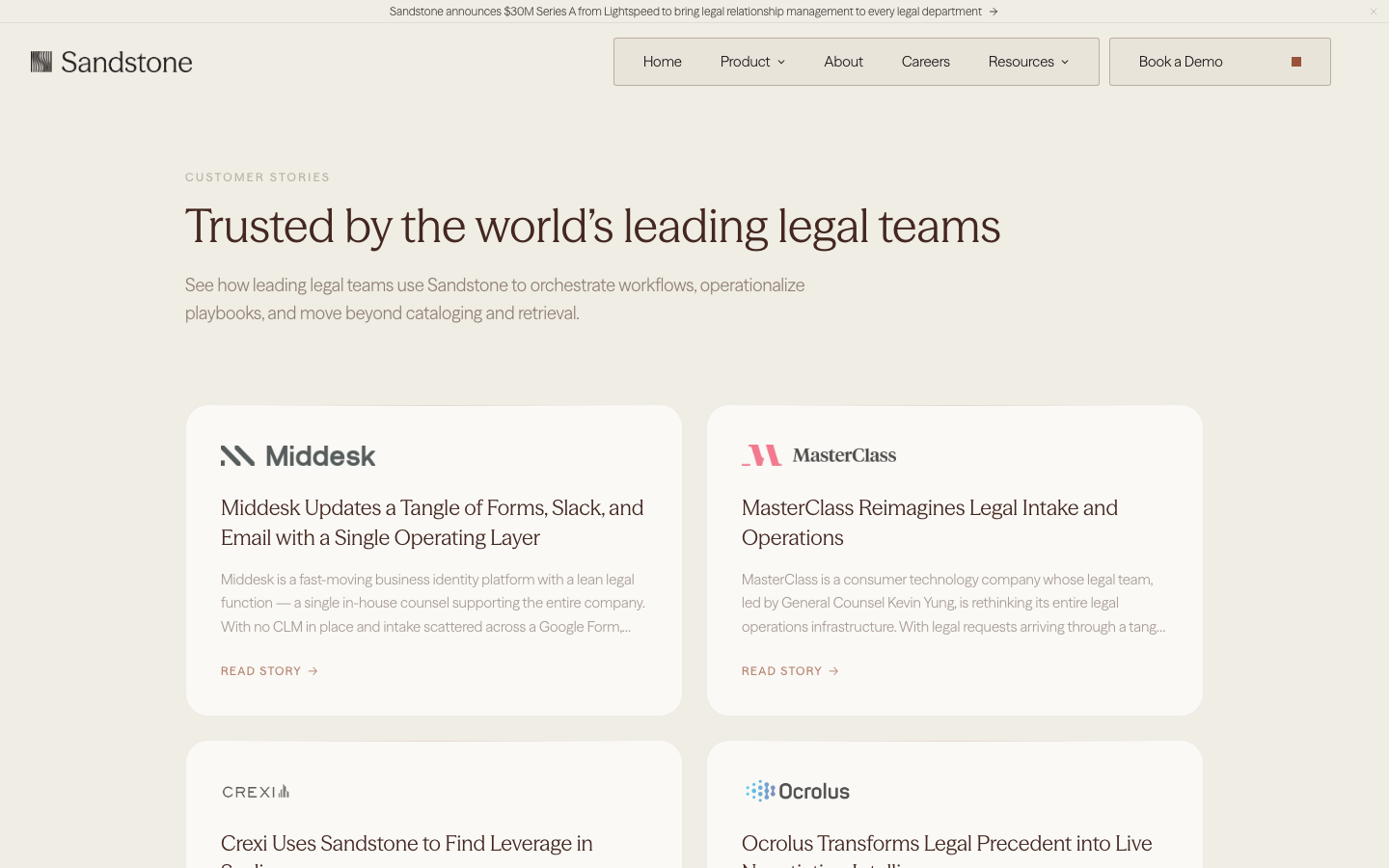Image resolution: width=1389 pixels, height=868 pixels.
Task: Open the Middesk Read Story link
Action: [269, 671]
